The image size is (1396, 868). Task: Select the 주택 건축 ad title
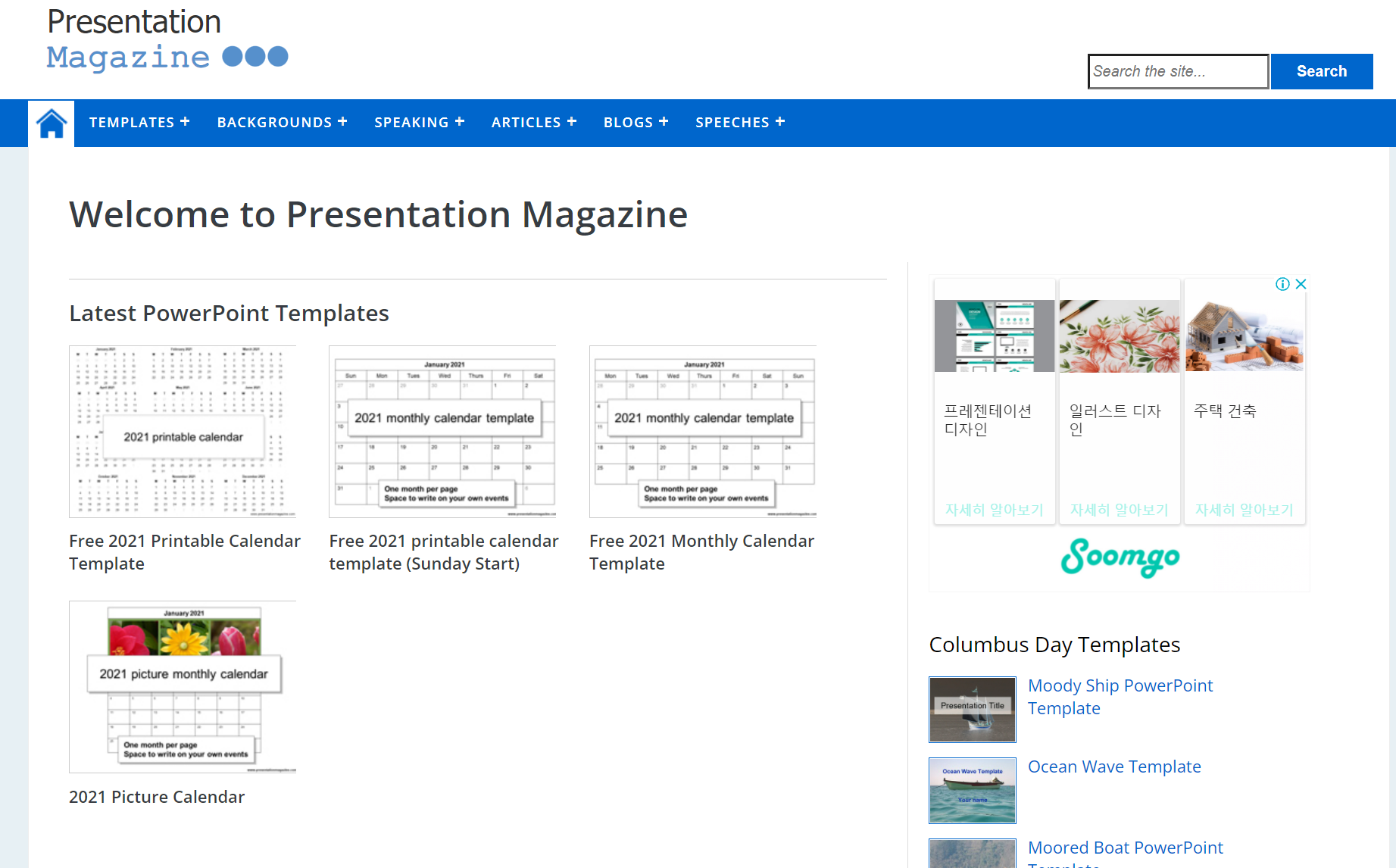point(1225,411)
